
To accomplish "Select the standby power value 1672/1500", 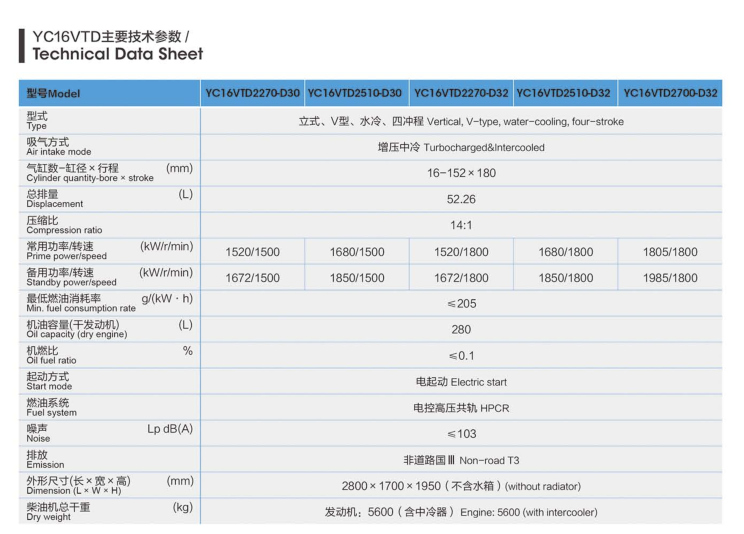I will [x=253, y=278].
